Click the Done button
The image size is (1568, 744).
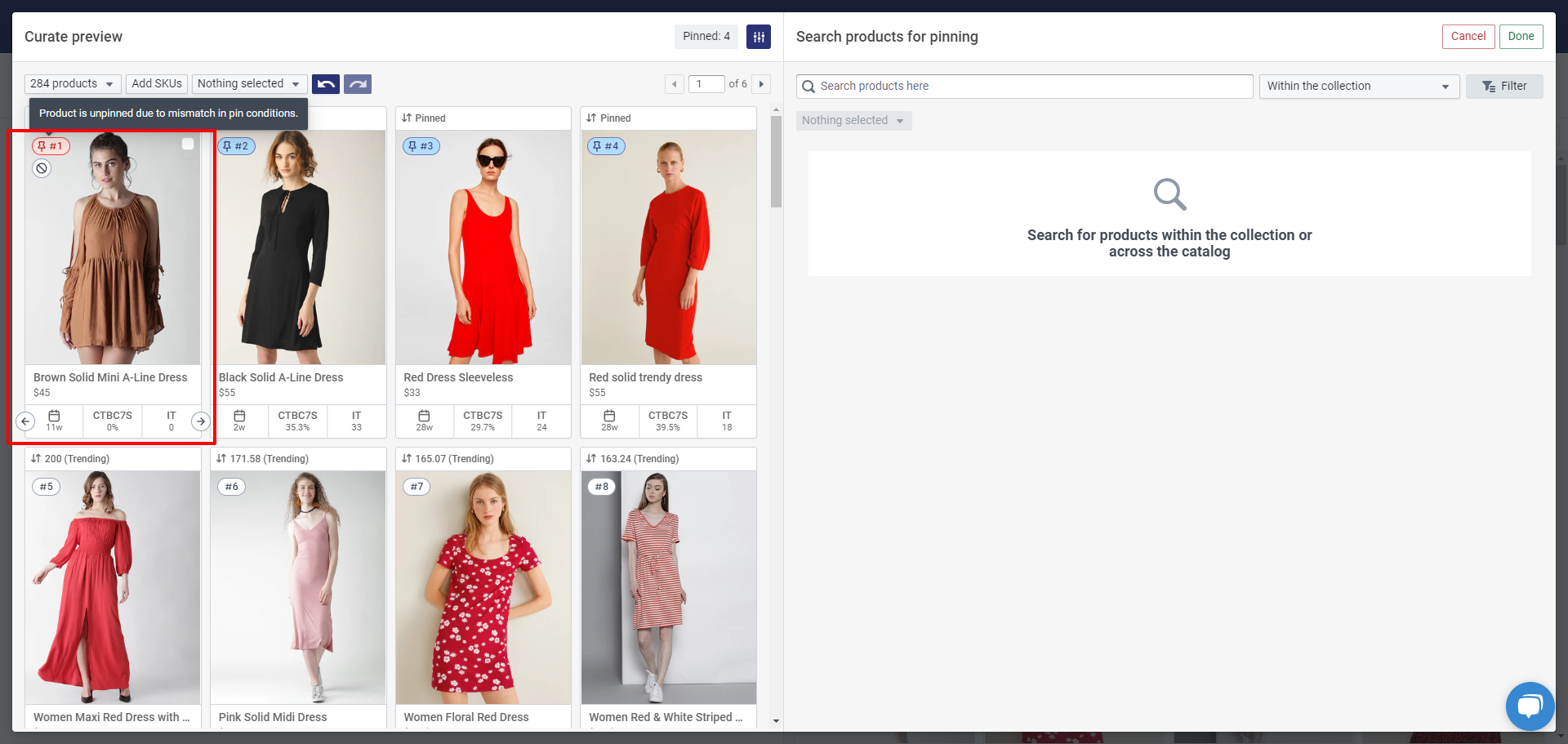coord(1521,37)
